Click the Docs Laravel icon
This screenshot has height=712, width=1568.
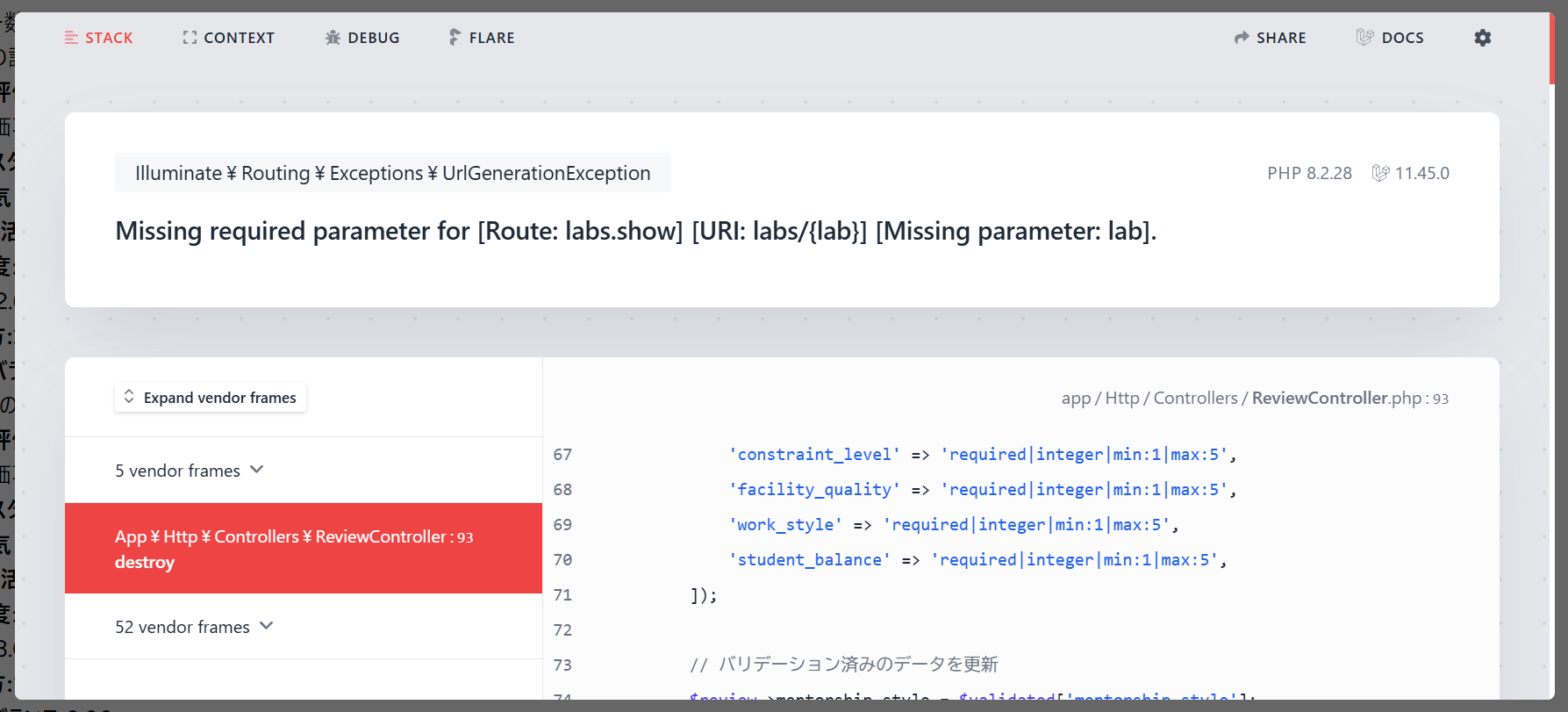click(1364, 37)
